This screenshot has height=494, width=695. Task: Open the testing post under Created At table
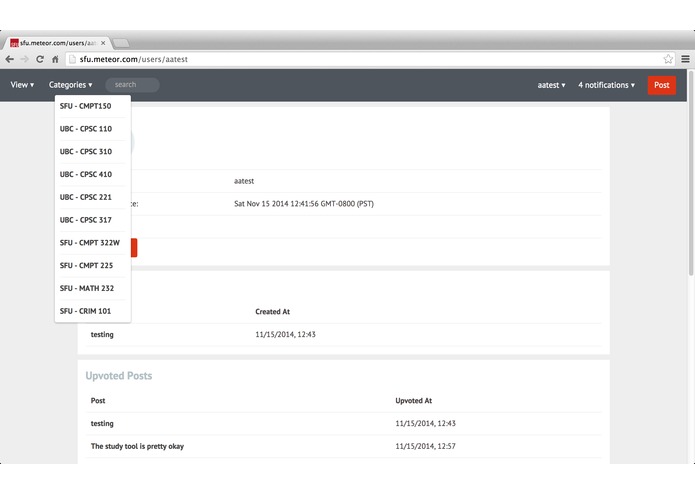102,335
